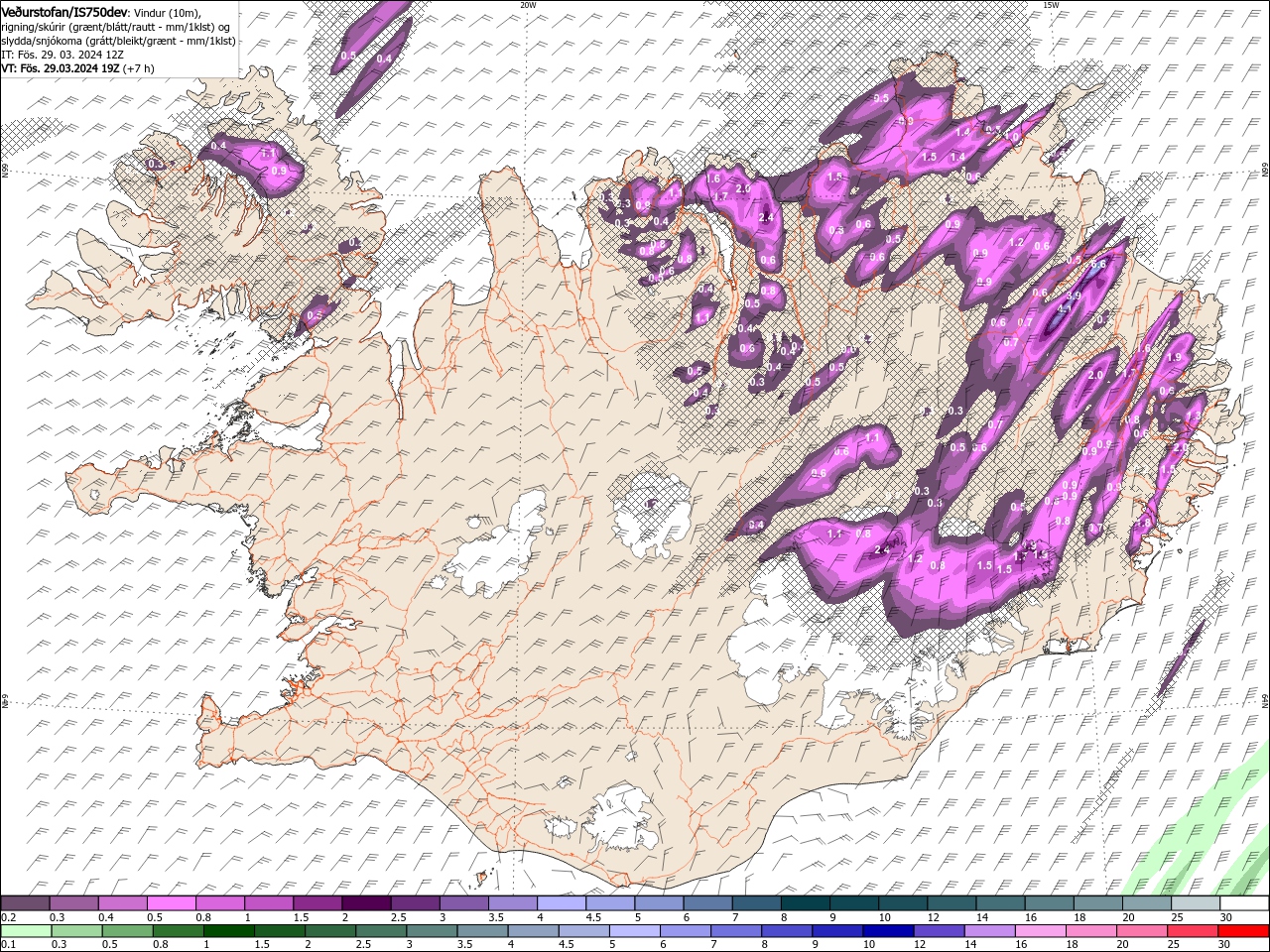The width and height of the screenshot is (1270, 952).
Task: Pick the bright pink swatch labeled 0.5
Action: click(x=172, y=903)
